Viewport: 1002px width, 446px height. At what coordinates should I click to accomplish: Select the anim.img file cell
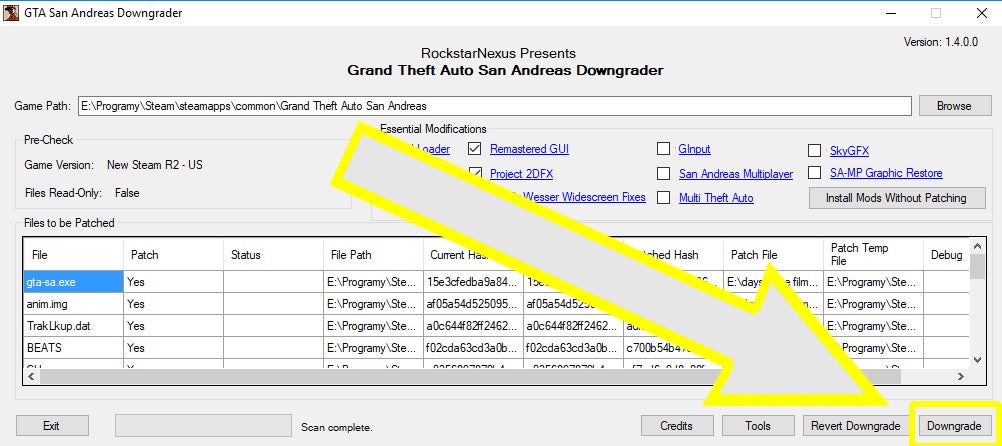coord(73,304)
